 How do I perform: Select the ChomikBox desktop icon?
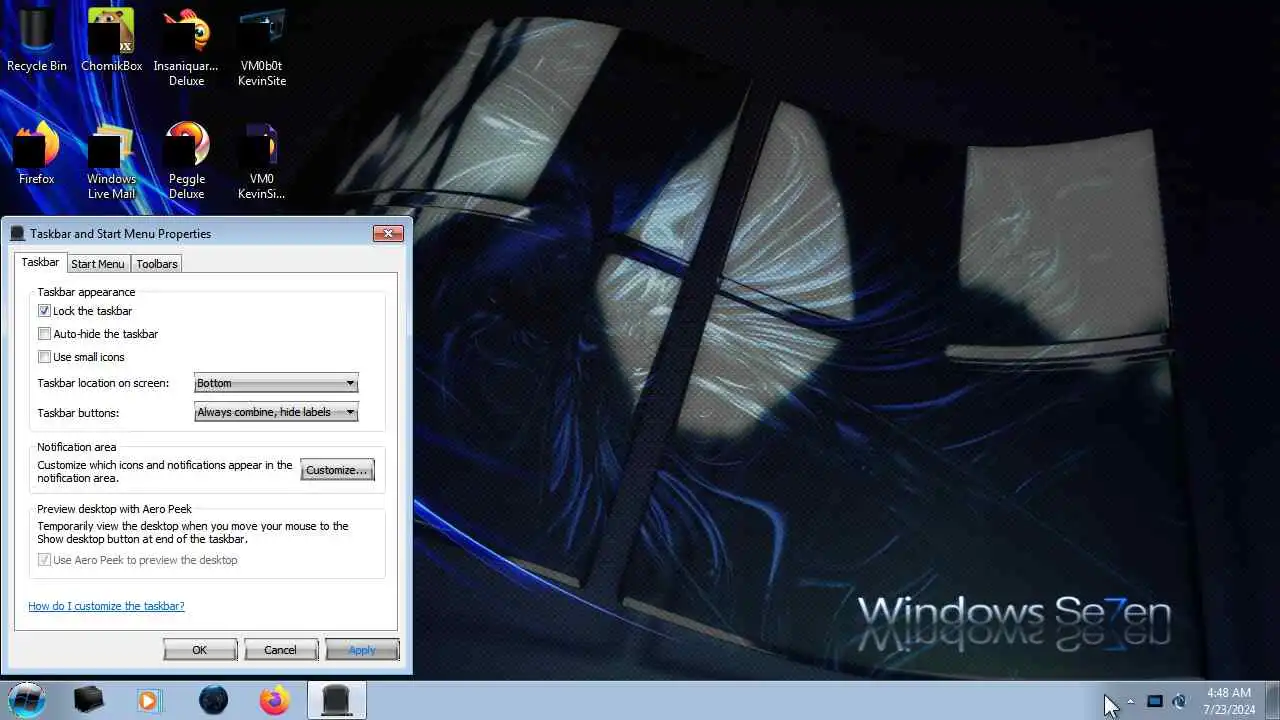111,40
